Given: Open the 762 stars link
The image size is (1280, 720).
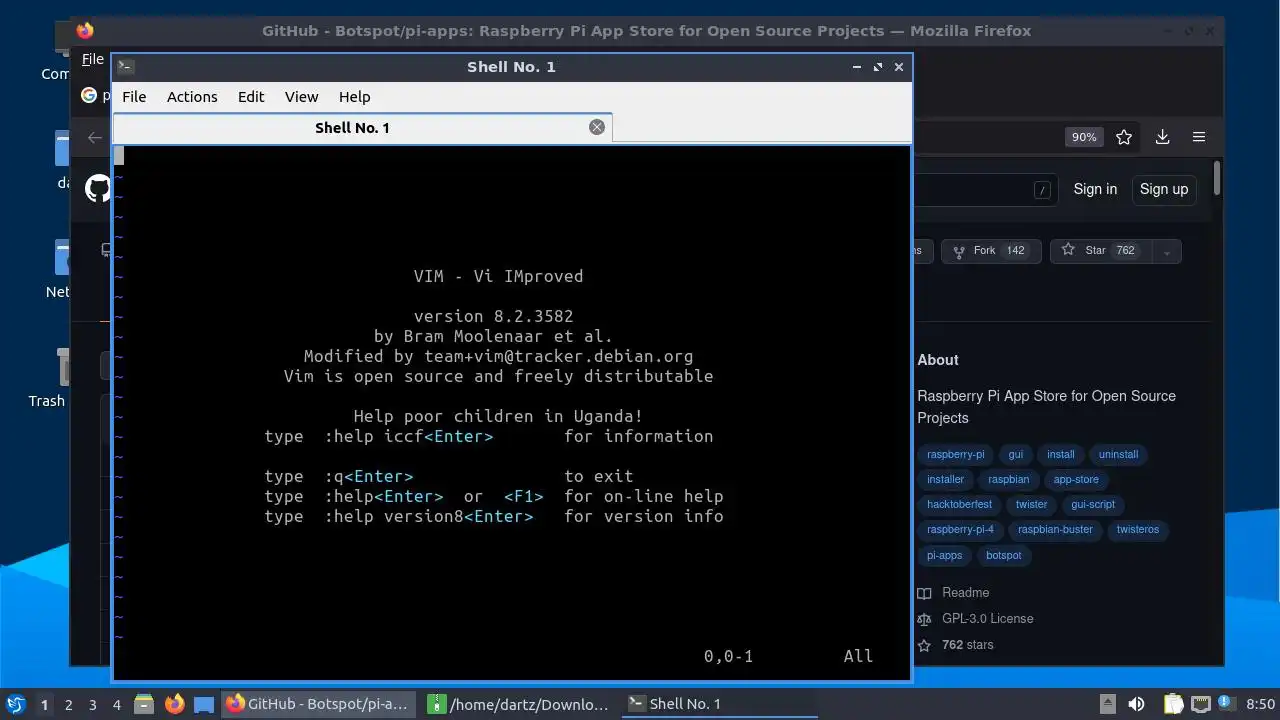Looking at the screenshot, I should click(x=968, y=645).
